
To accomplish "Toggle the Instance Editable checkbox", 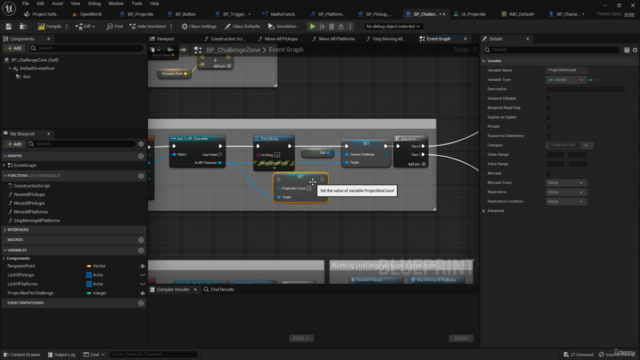I will [x=549, y=98].
